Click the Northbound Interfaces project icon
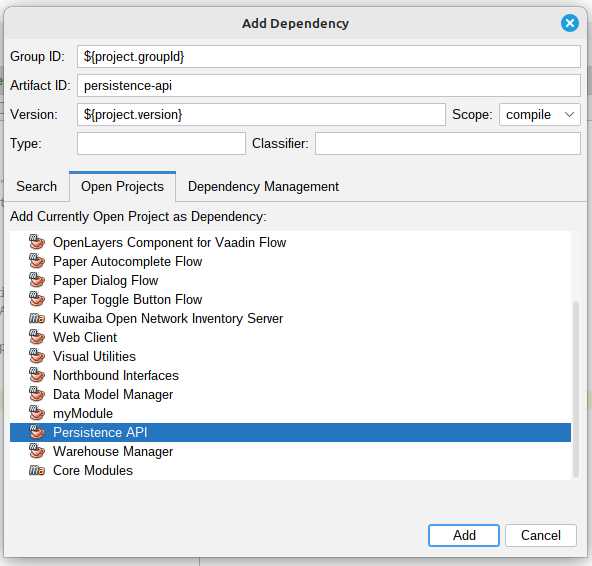Screen dimensions: 592x566 click(x=37, y=375)
